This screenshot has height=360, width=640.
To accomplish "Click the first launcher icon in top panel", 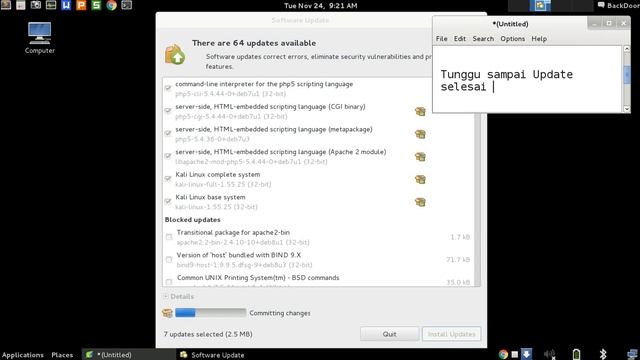I will tap(6, 5).
